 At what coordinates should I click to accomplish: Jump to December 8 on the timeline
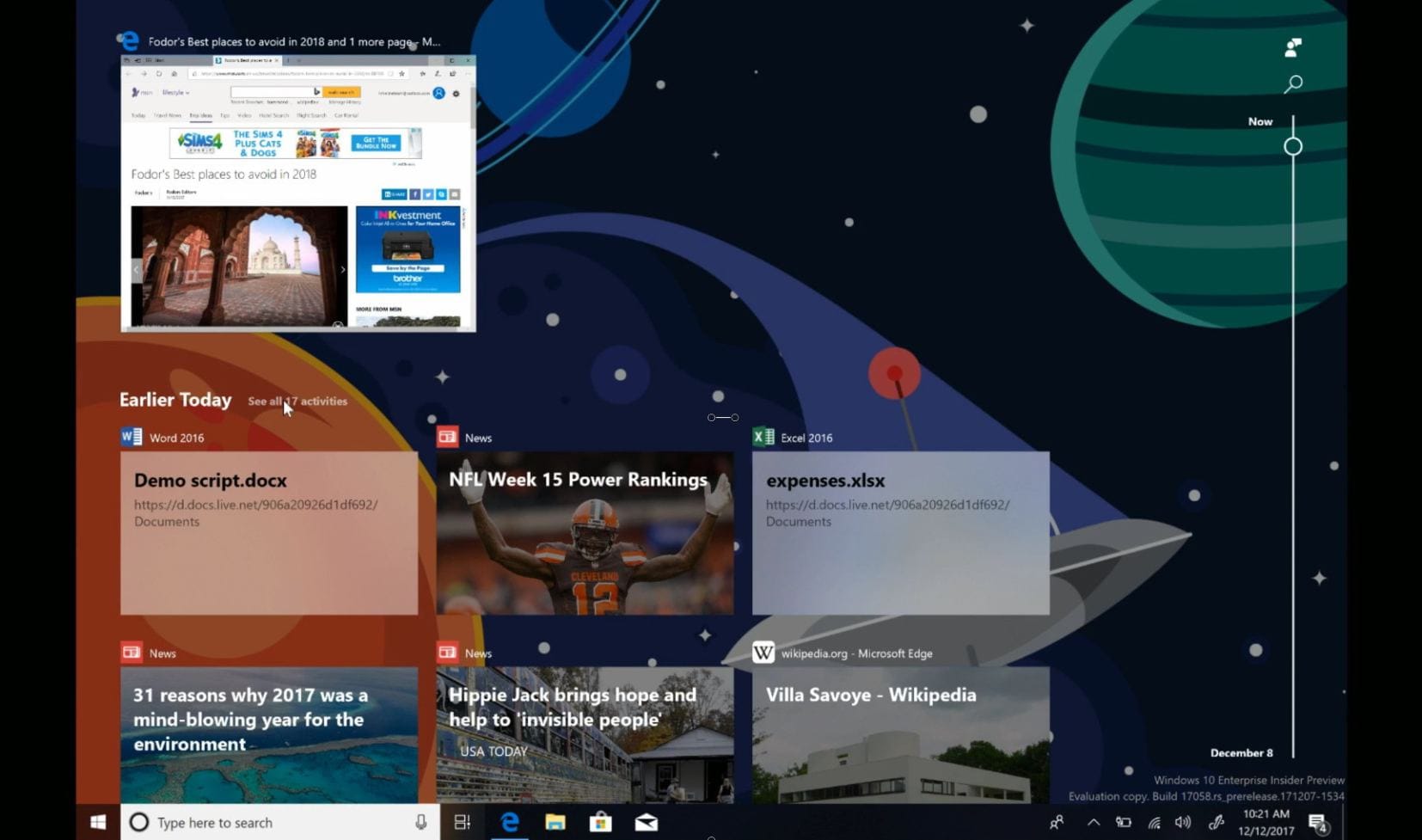[x=1241, y=753]
